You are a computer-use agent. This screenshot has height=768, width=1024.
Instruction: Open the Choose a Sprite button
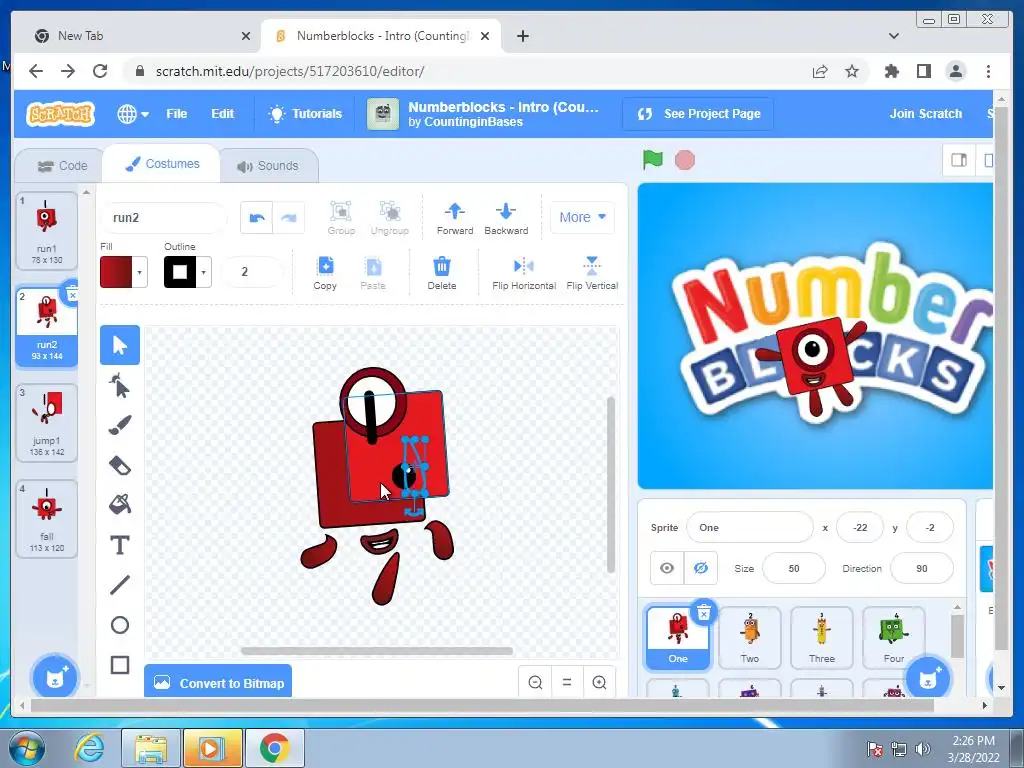pyautogui.click(x=928, y=678)
